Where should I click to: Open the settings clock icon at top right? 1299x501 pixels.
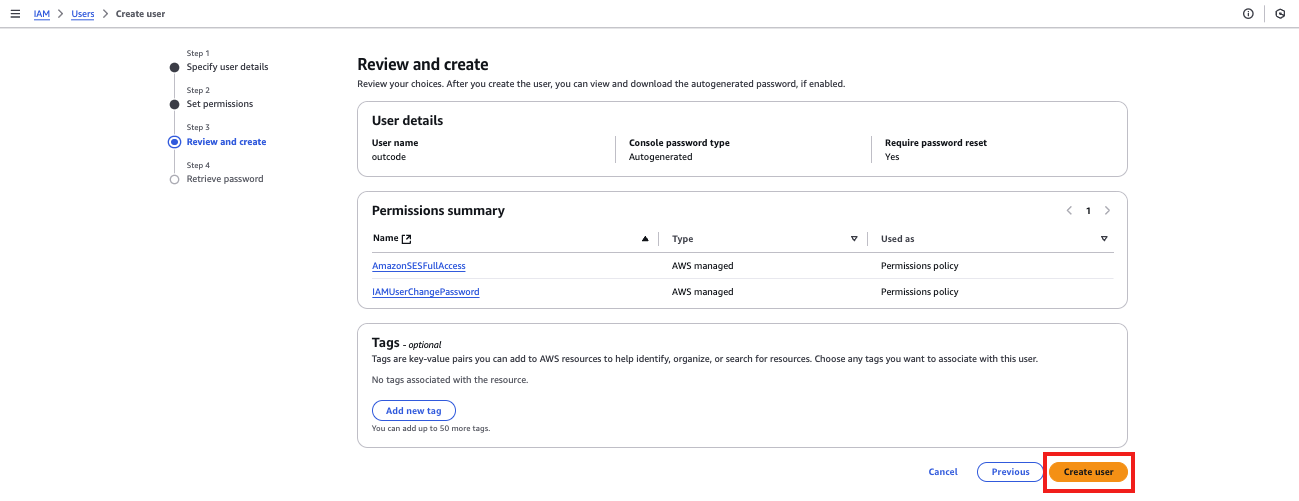pos(1280,14)
